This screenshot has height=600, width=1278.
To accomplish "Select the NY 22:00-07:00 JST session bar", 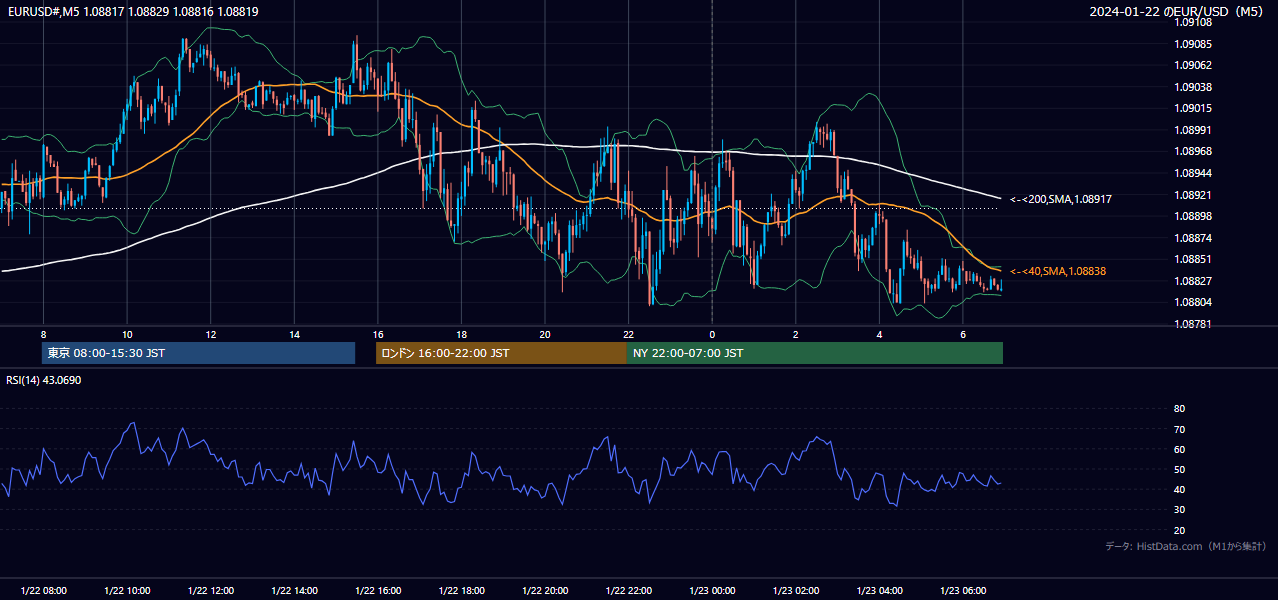I will tap(815, 353).
